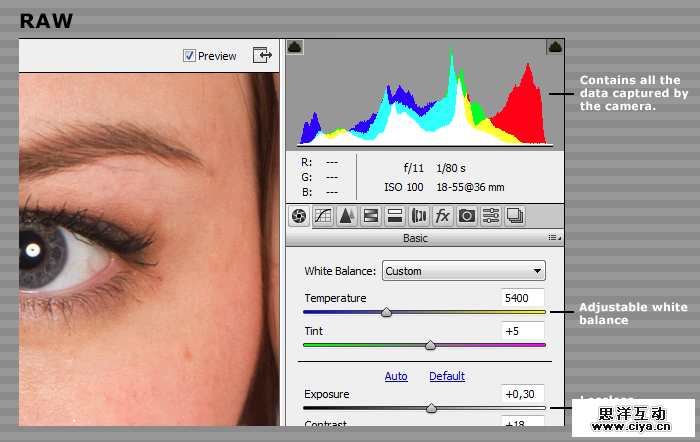Switch to the Detail sharpening tab
The width and height of the screenshot is (700, 442).
[346, 216]
